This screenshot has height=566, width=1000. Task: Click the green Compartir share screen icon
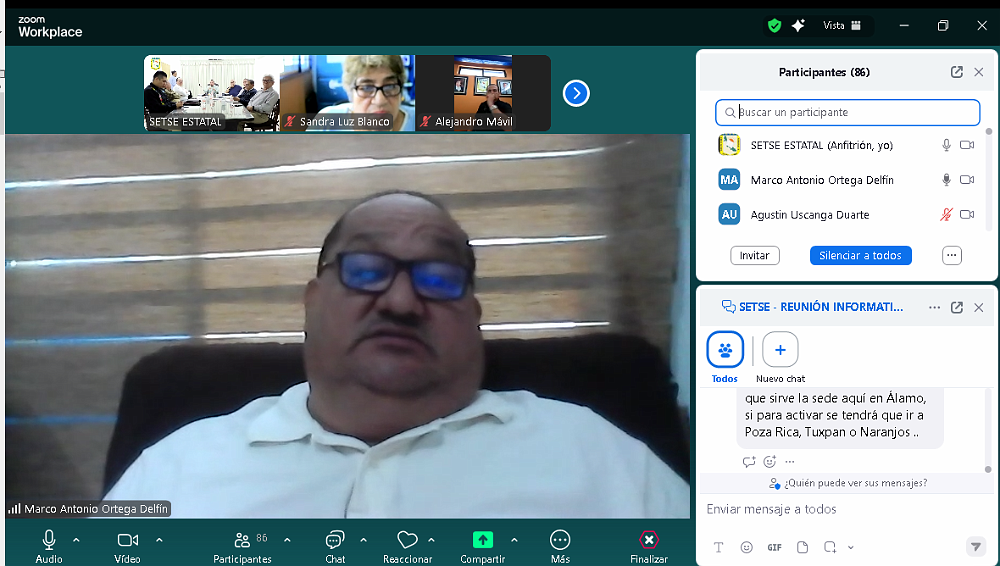pos(483,540)
